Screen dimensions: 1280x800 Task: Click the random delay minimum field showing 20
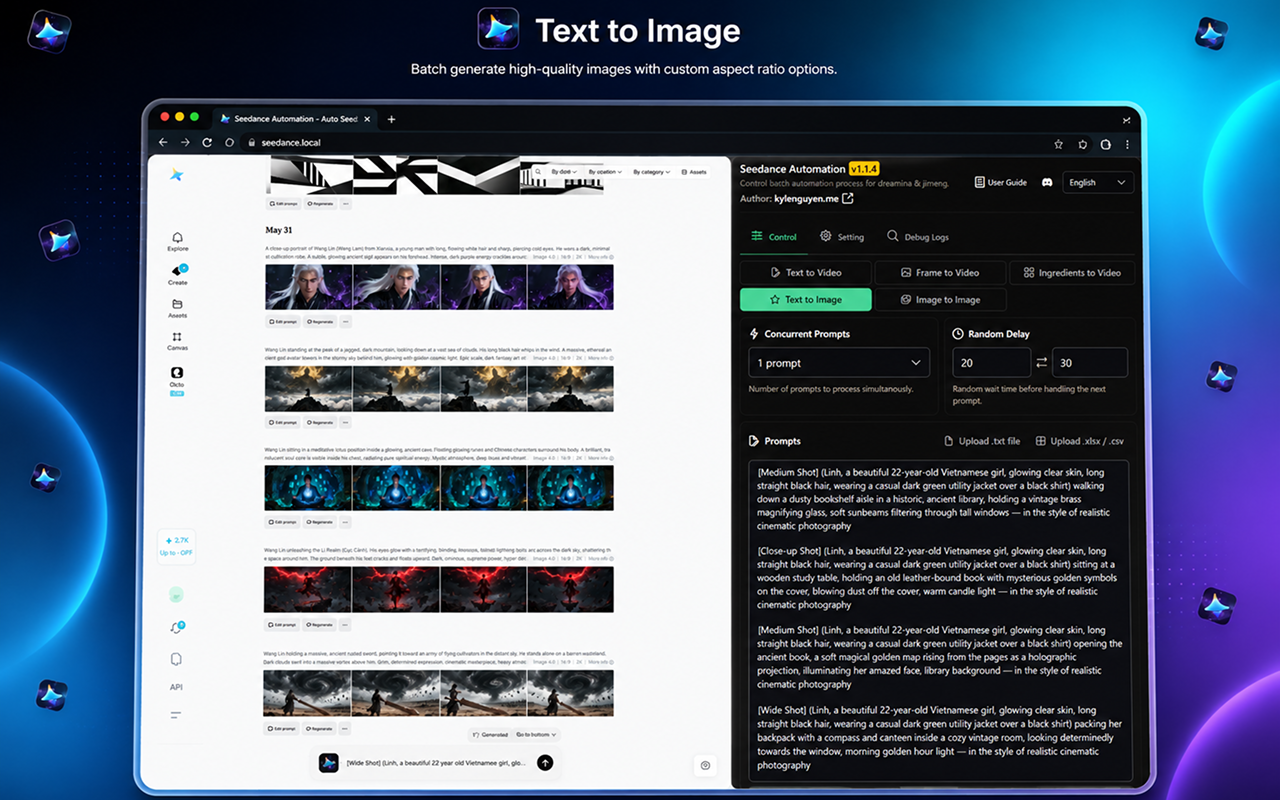click(991, 363)
